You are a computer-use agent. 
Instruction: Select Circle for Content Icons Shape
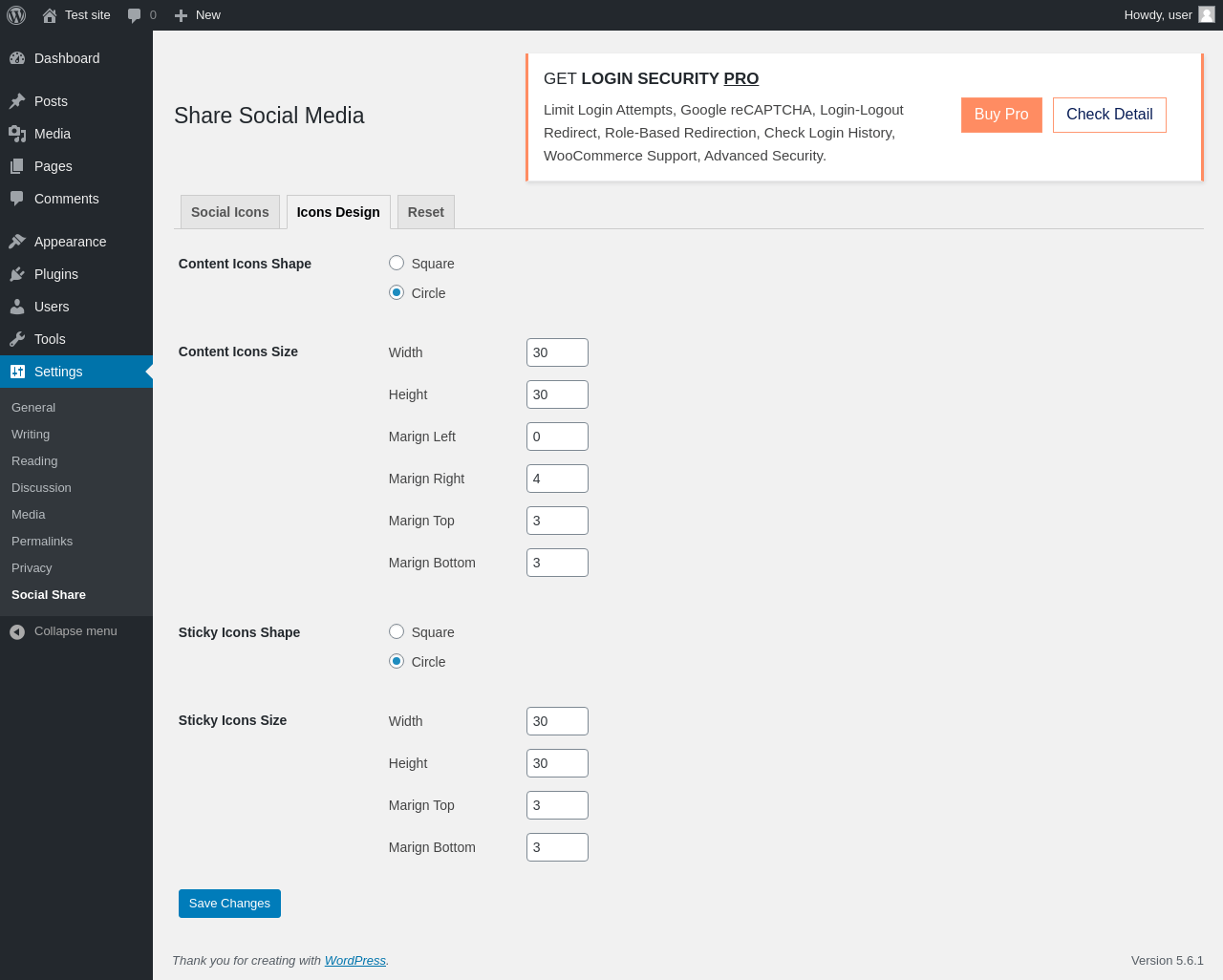pyautogui.click(x=397, y=292)
